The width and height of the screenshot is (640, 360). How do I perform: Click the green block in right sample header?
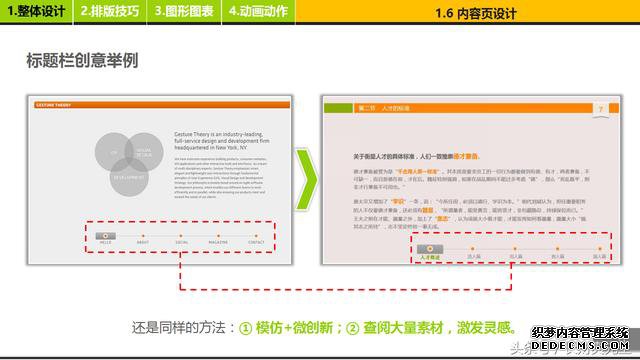pyautogui.click(x=338, y=108)
